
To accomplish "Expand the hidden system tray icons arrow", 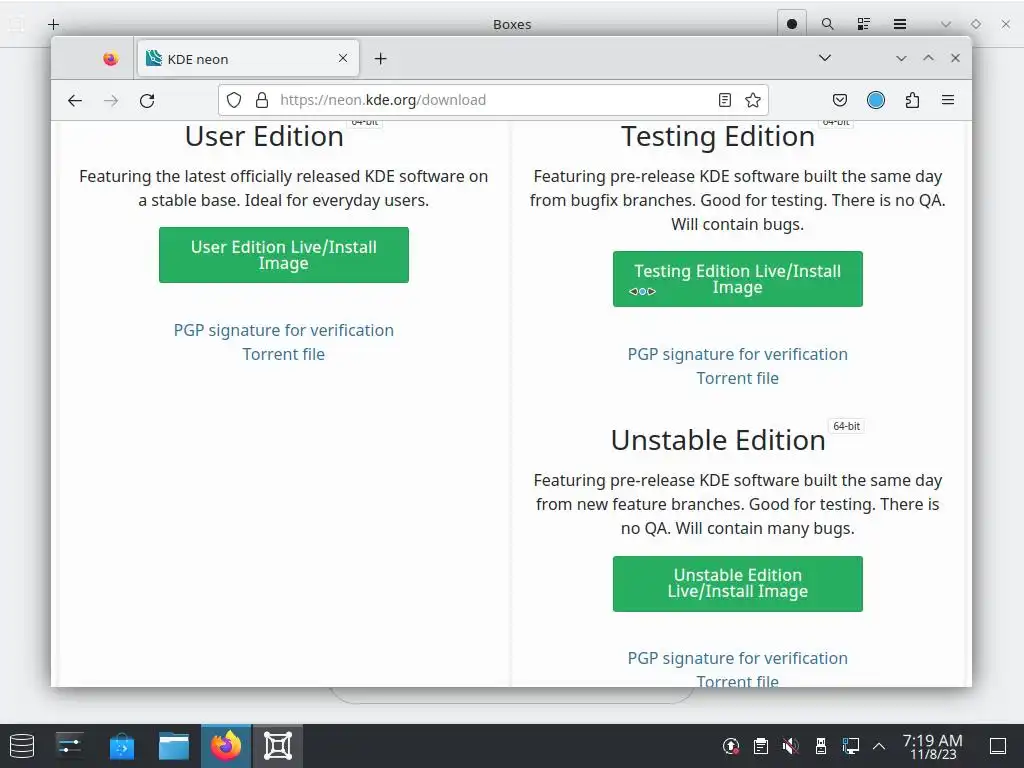I will [879, 746].
